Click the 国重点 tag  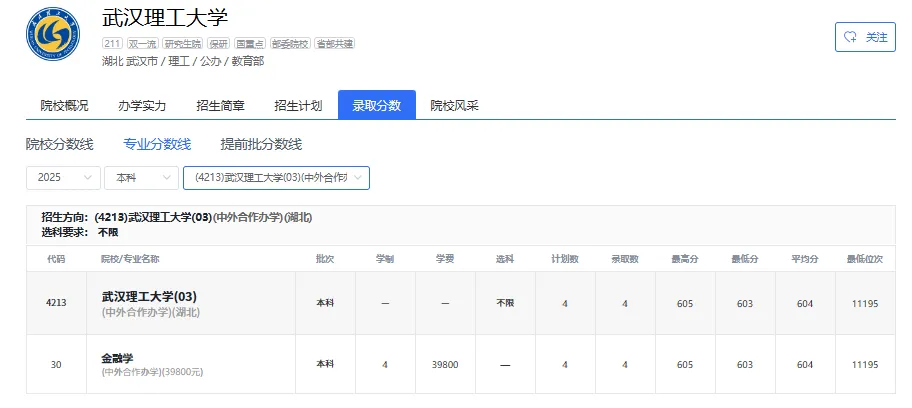pyautogui.click(x=250, y=44)
